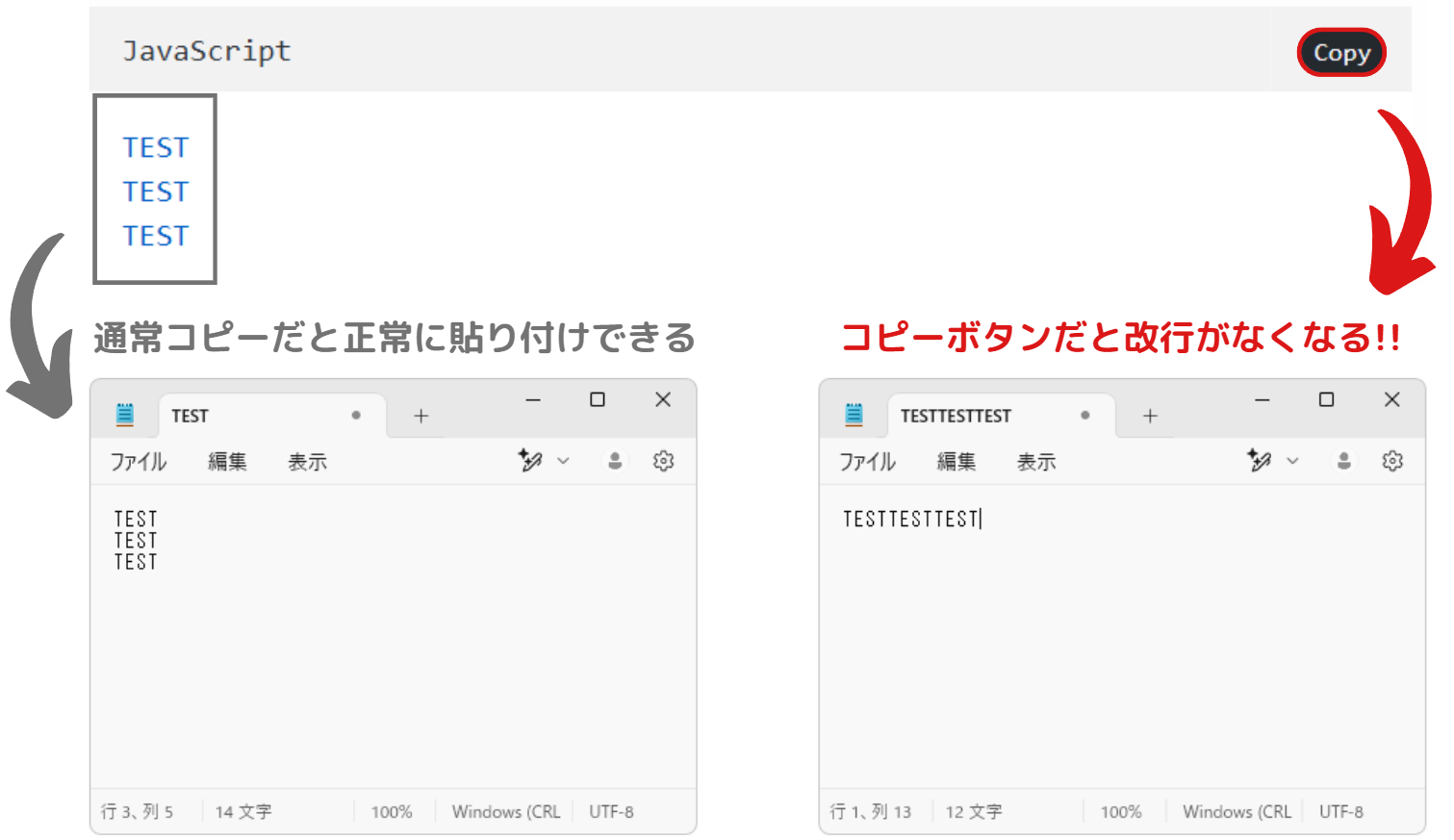The height and width of the screenshot is (840, 1454).
Task: Open the ファイル menu in the TESTTESTTEST window
Action: [x=868, y=461]
